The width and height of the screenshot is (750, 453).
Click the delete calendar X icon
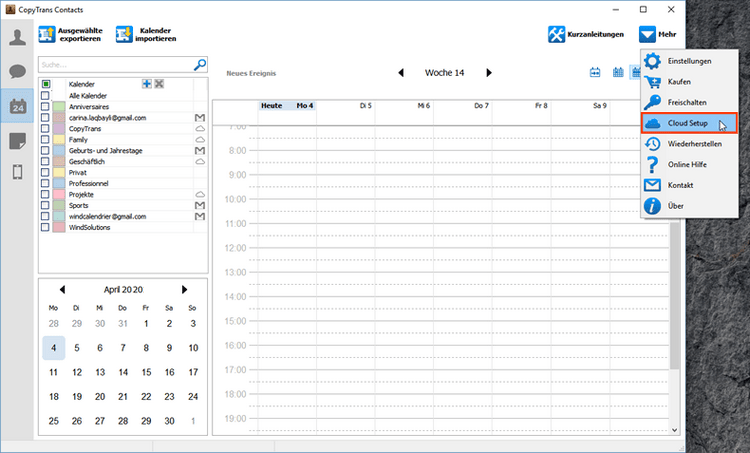pos(159,84)
